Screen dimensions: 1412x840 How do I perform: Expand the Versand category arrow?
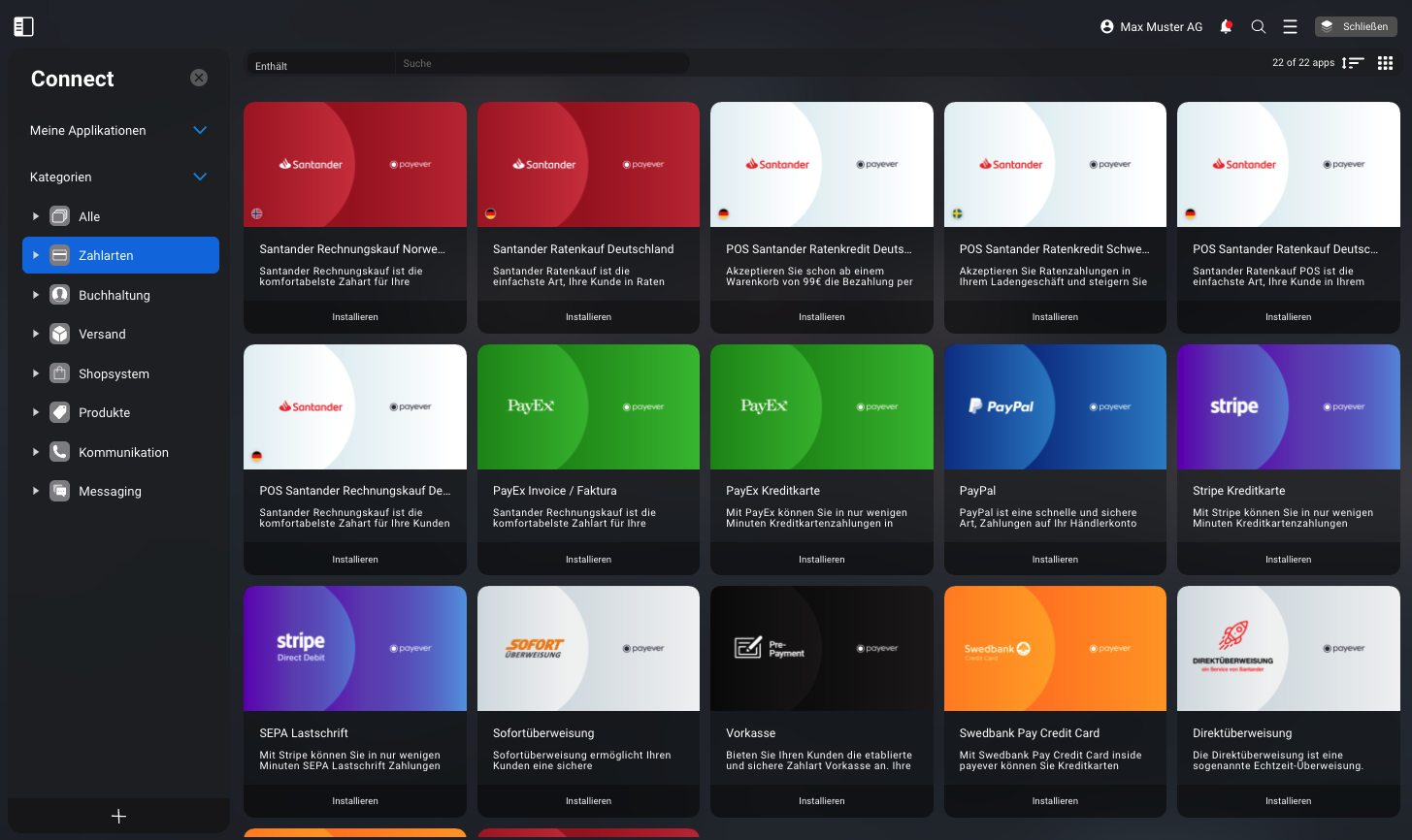(36, 334)
